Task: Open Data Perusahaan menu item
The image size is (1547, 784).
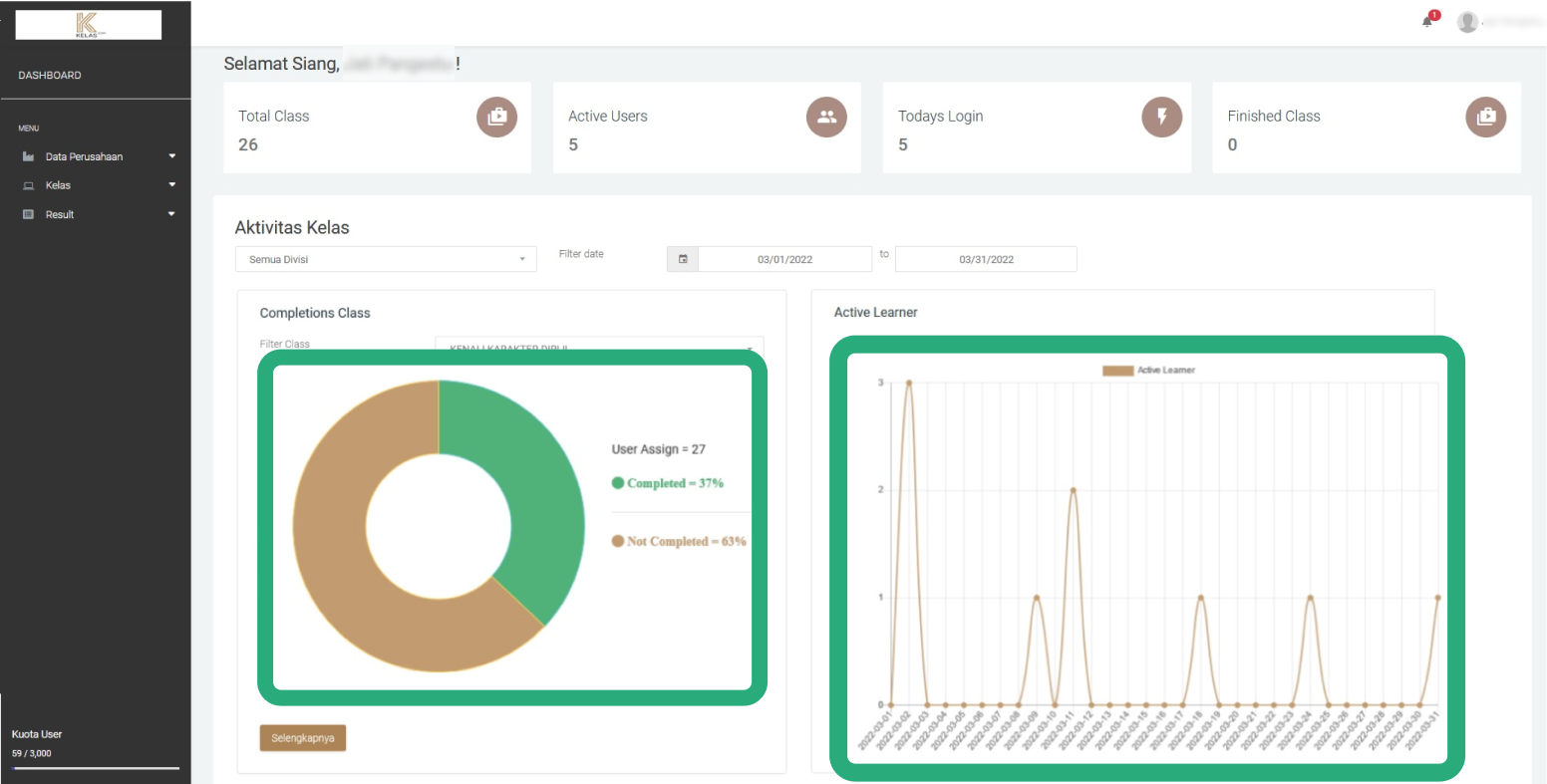Action: (84, 156)
